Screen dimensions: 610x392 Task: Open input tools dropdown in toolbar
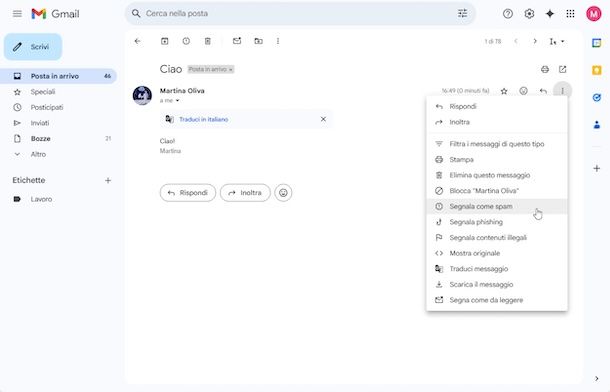click(557, 41)
